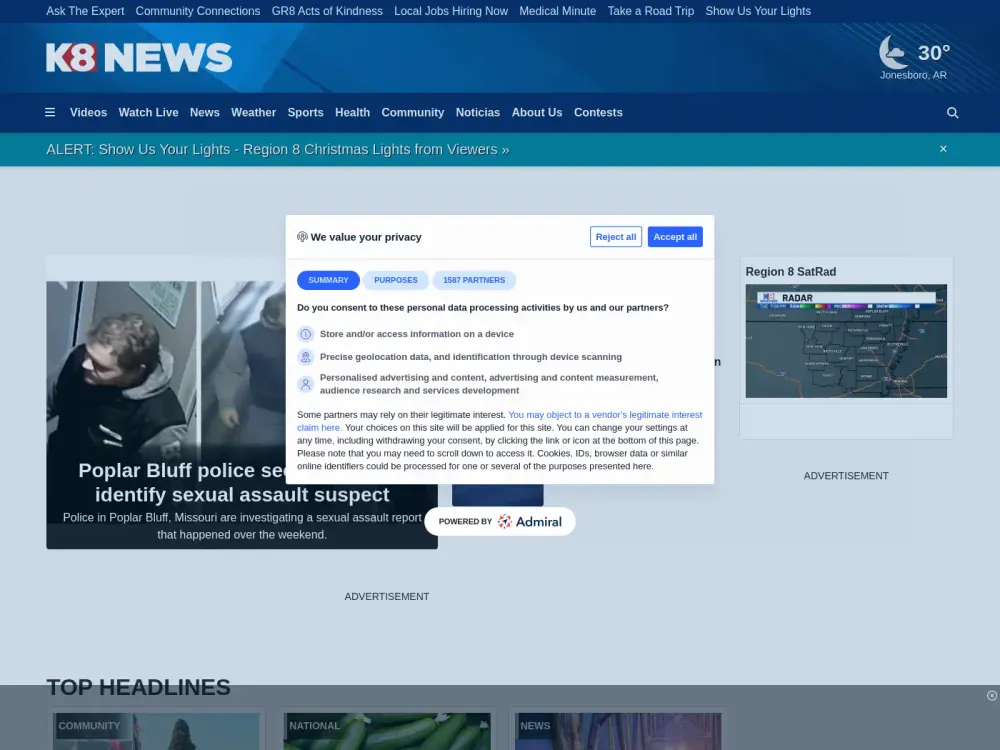Click the search magnifier icon

pyautogui.click(x=952, y=113)
